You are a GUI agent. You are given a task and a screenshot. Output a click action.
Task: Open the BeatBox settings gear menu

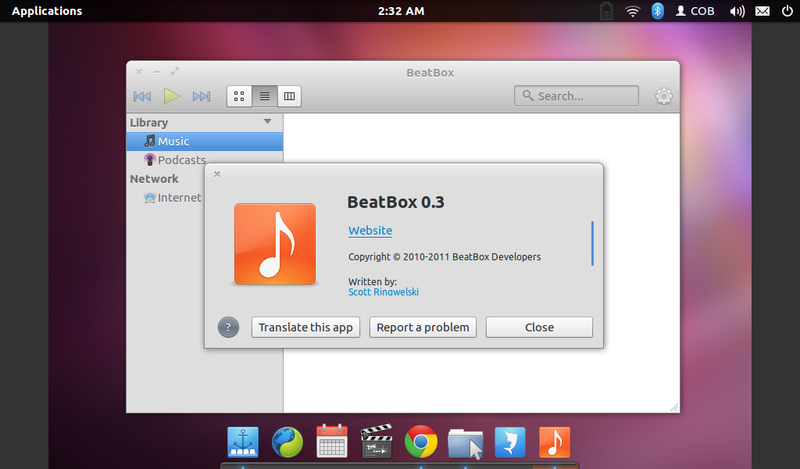pyautogui.click(x=663, y=96)
